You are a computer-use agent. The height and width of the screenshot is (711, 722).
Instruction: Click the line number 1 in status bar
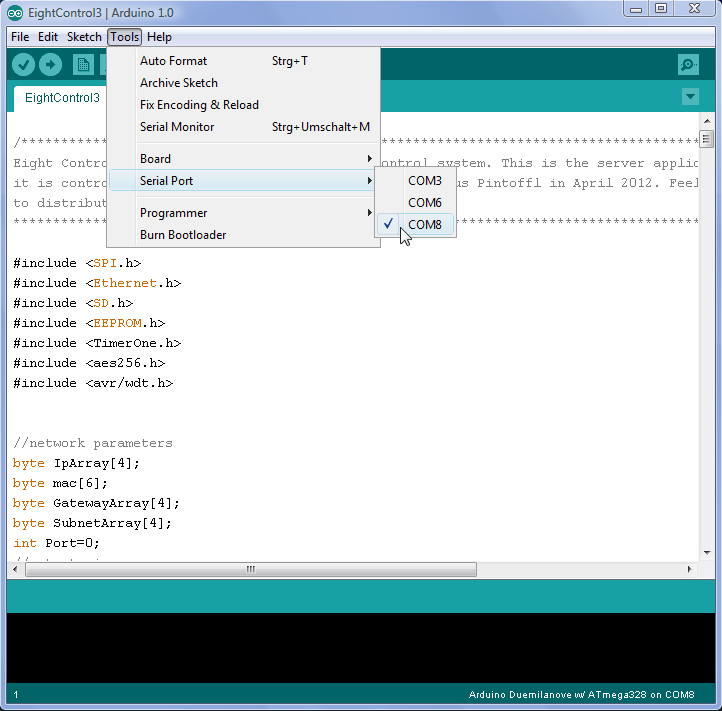(x=16, y=694)
